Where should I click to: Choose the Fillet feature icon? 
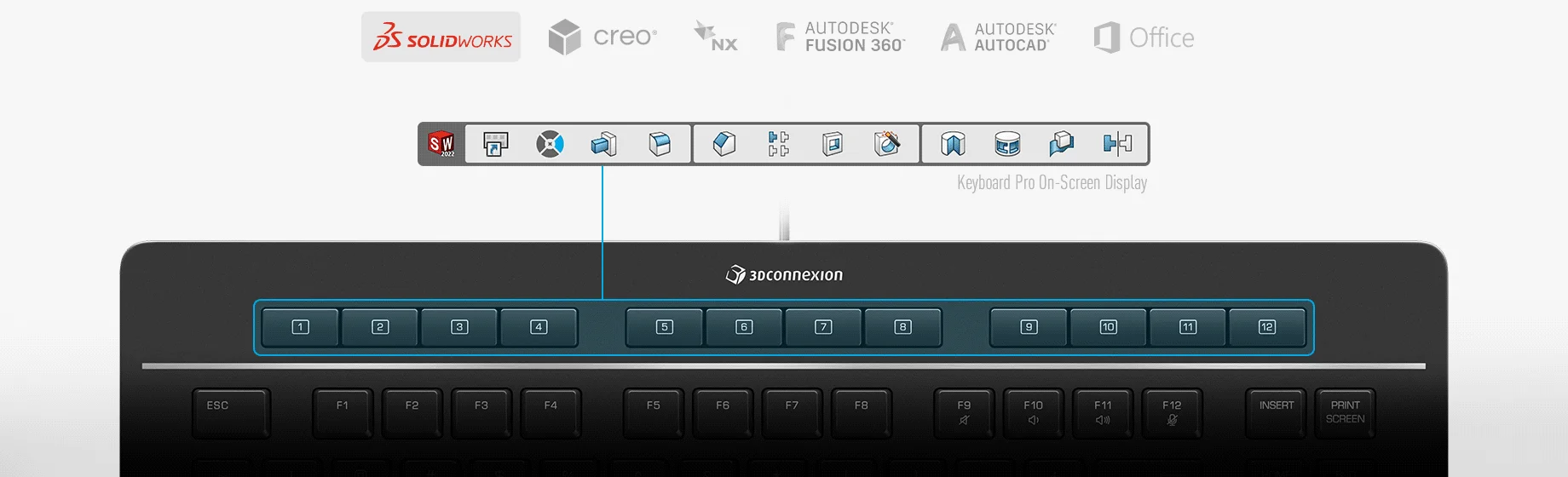(660, 144)
